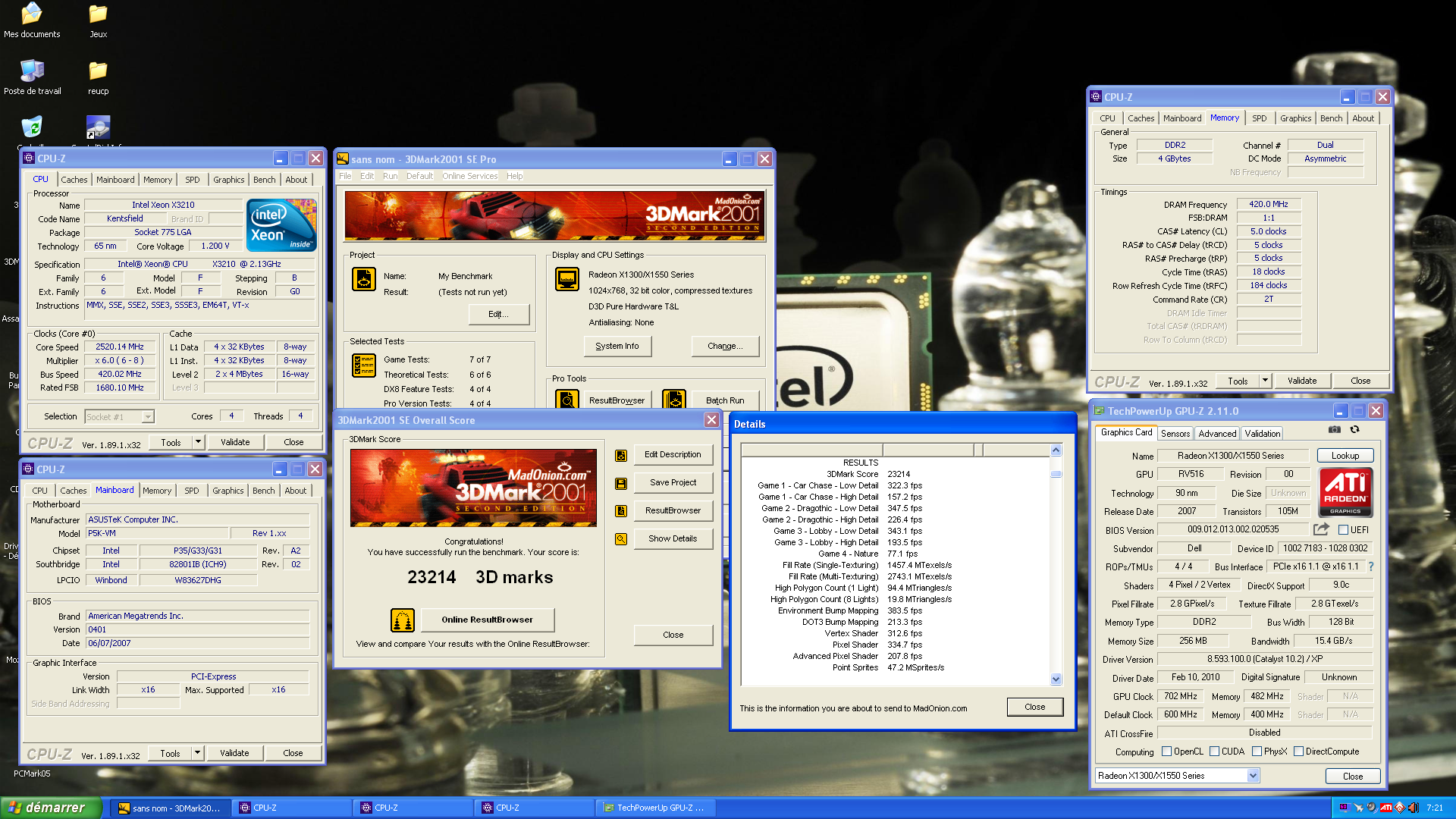Open the Run menu in 3DMark2001
The height and width of the screenshot is (819, 1456).
390,176
